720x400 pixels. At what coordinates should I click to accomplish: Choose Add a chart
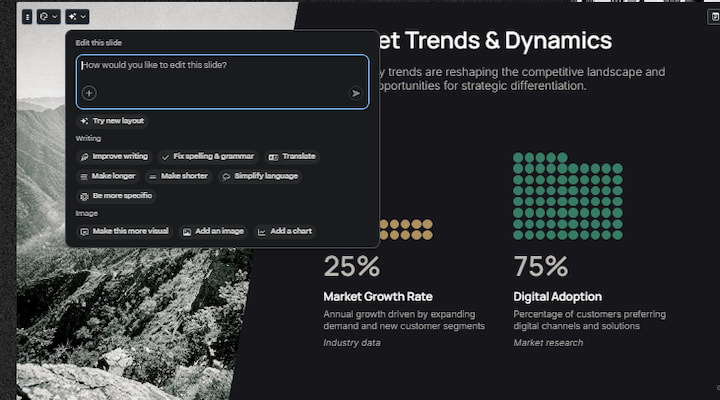tap(285, 231)
